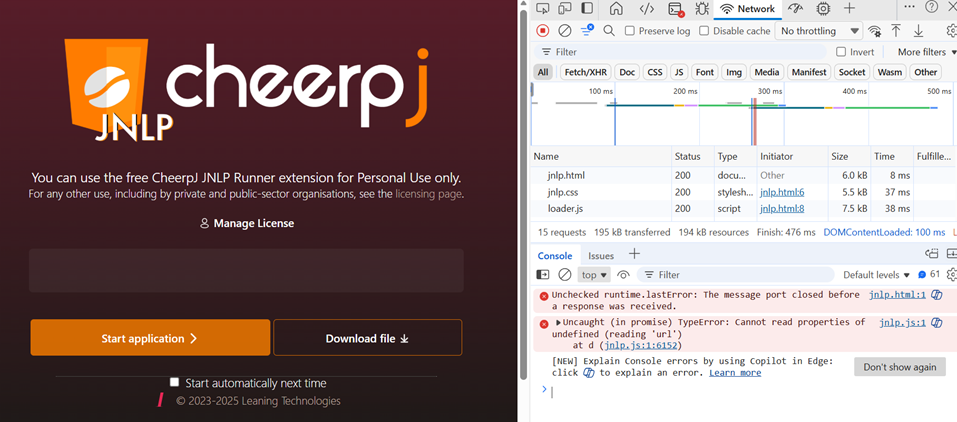Click Copilot icon beside jnlp.js:1 error
This screenshot has width=957, height=422.
[x=936, y=323]
